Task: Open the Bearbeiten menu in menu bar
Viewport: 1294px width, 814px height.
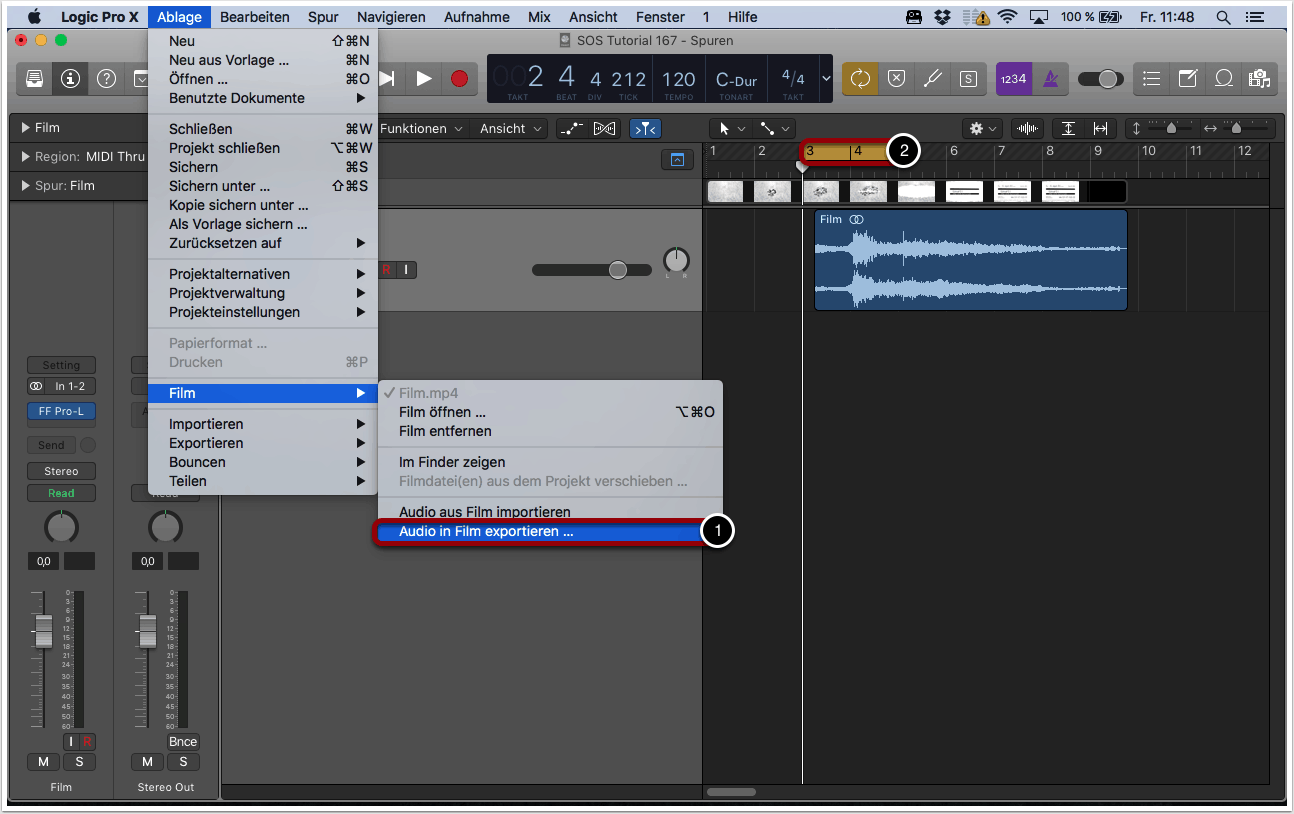Action: tap(254, 17)
